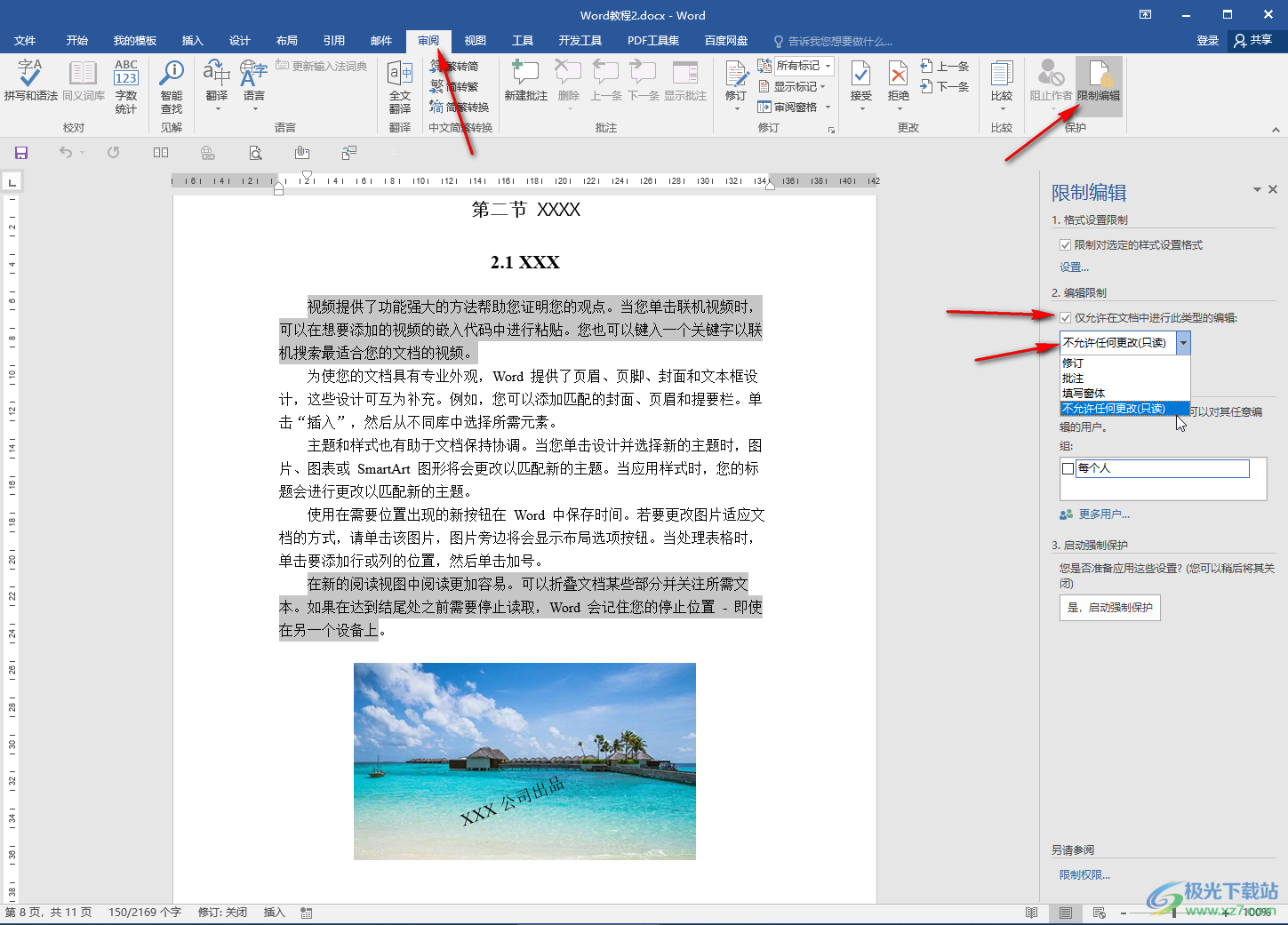Switch to the 视图 ribbon tab
Viewport: 1288px width, 925px height.
[x=476, y=41]
